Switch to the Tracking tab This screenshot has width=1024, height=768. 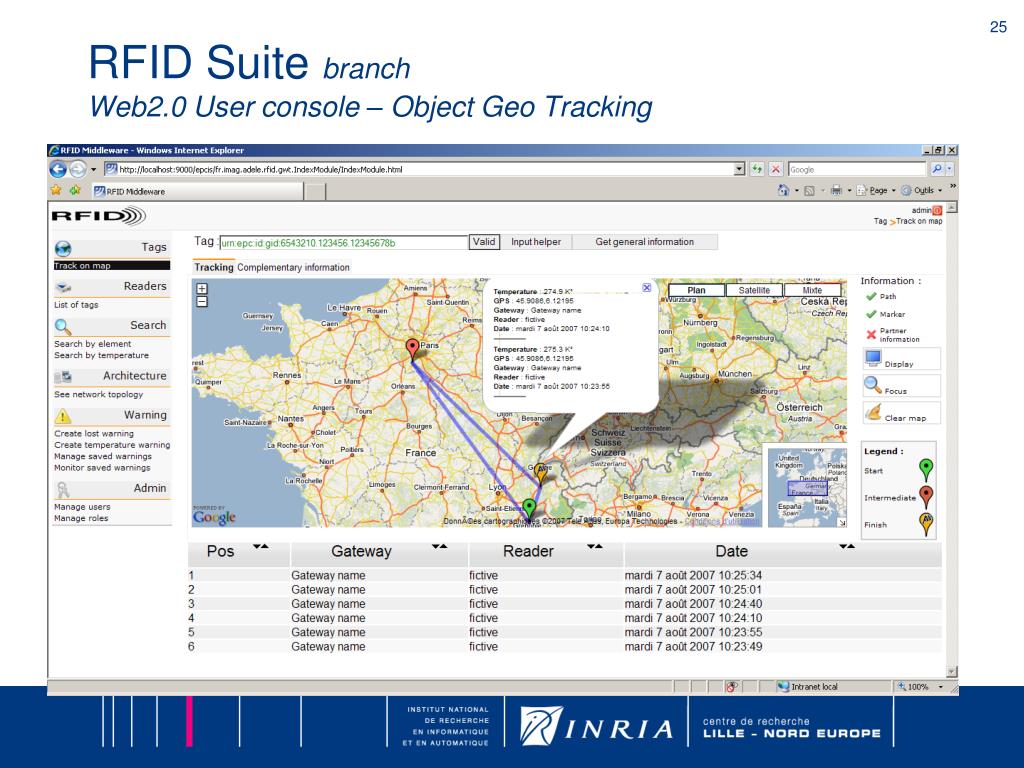click(x=214, y=267)
